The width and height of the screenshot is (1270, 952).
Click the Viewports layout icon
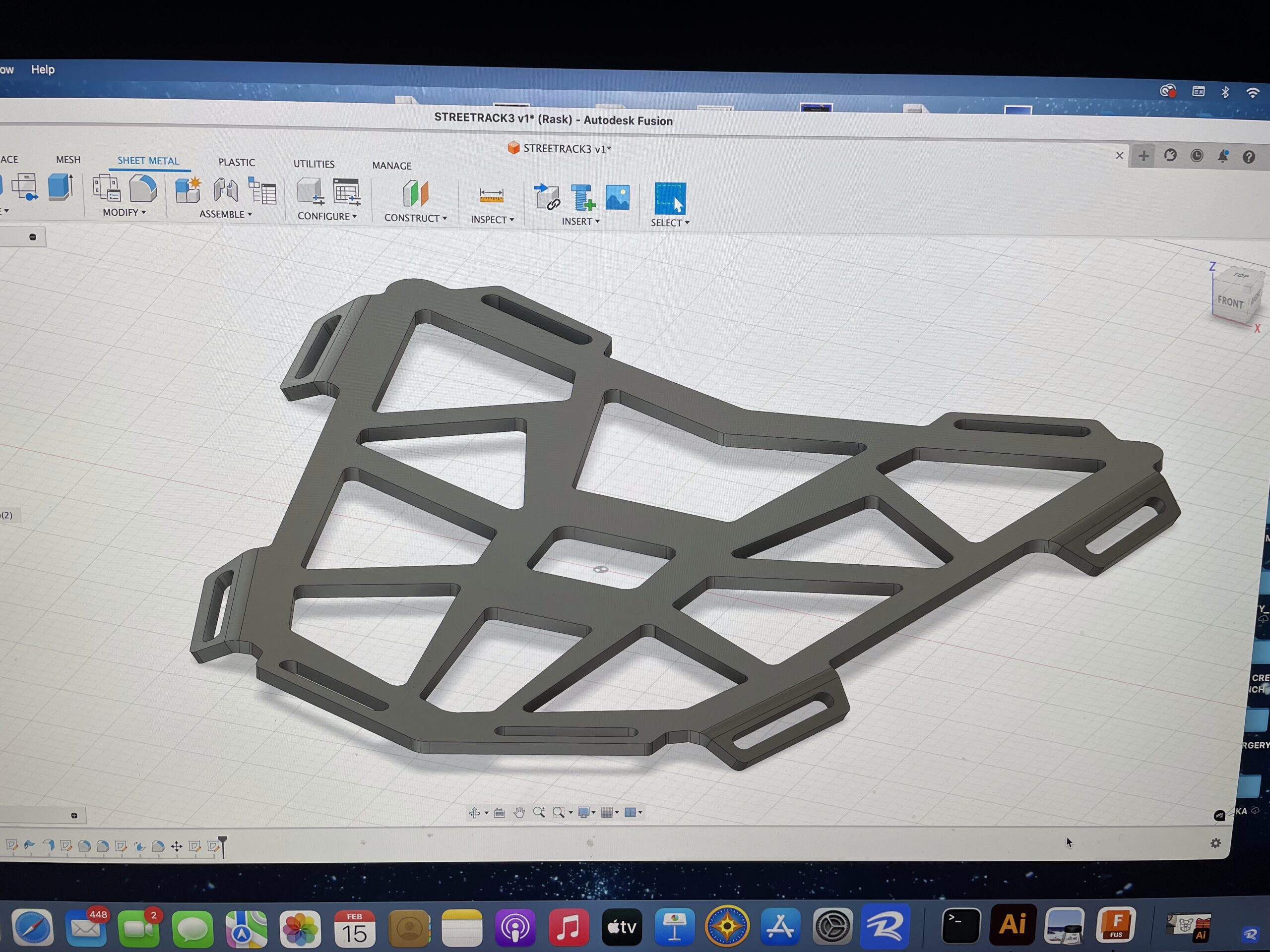pyautogui.click(x=631, y=812)
